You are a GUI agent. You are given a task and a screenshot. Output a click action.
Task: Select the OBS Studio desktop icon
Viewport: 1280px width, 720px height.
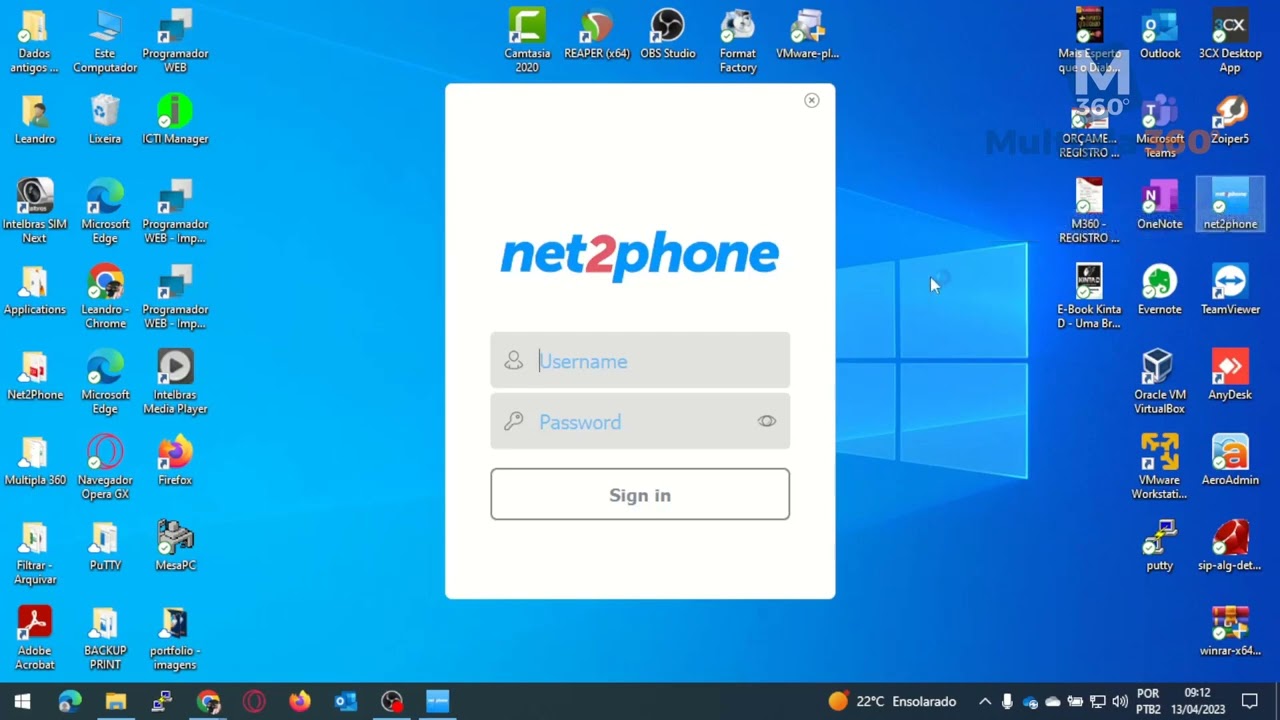pos(668,35)
